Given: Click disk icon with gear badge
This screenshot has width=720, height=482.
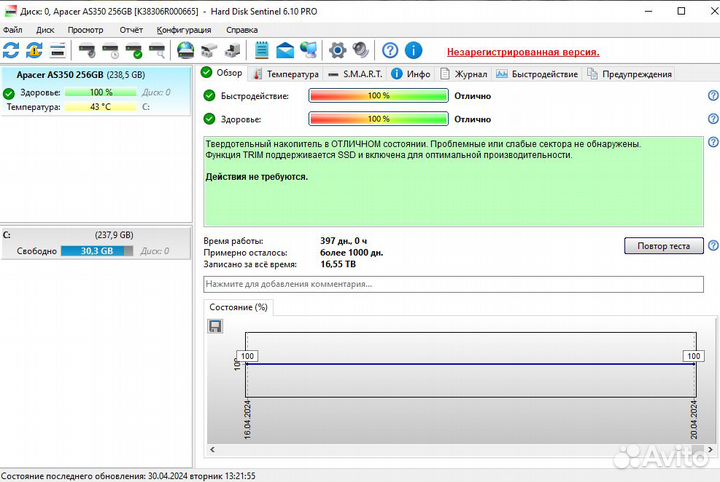Looking at the screenshot, I should tap(87, 50).
